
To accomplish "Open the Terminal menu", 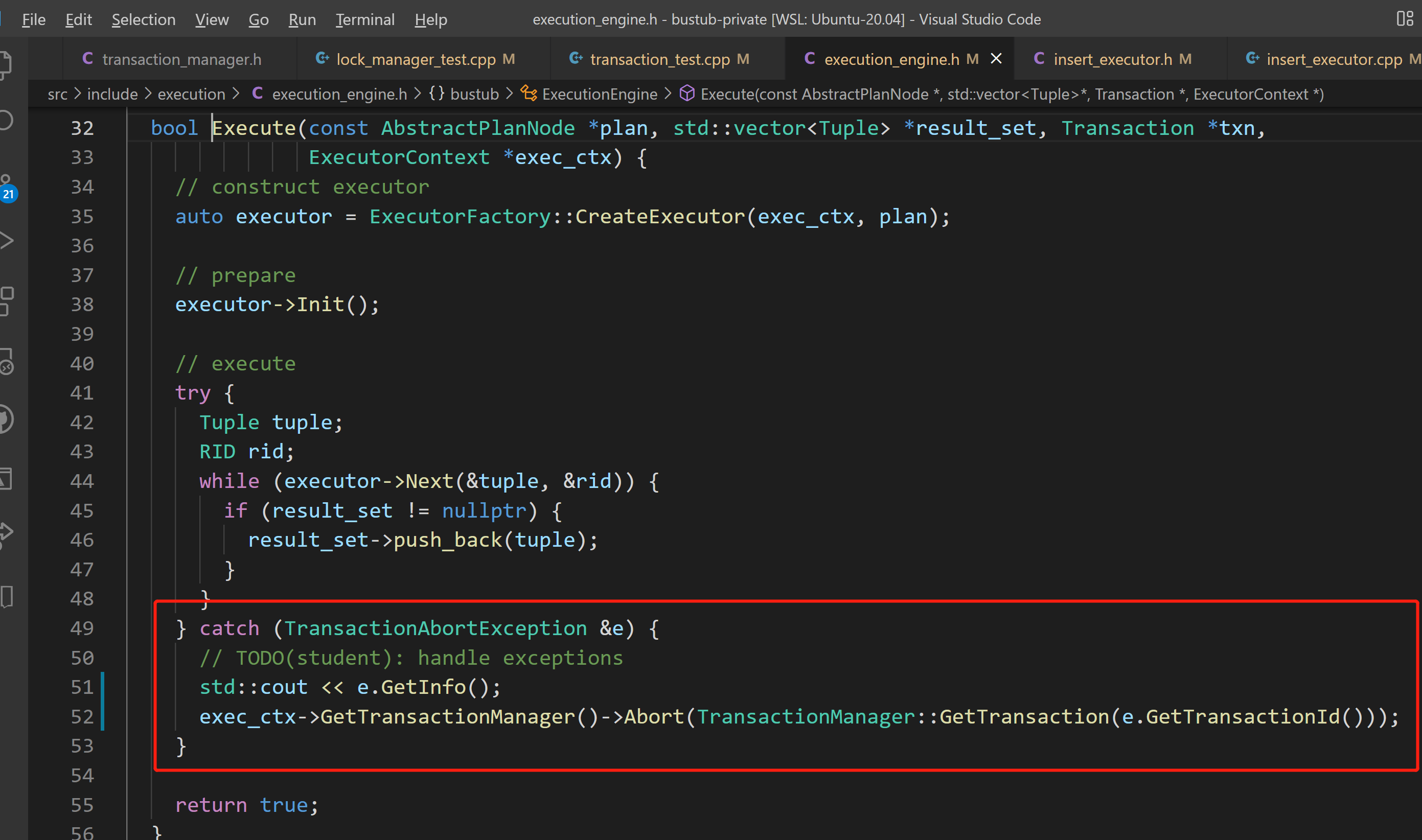I will 364,20.
